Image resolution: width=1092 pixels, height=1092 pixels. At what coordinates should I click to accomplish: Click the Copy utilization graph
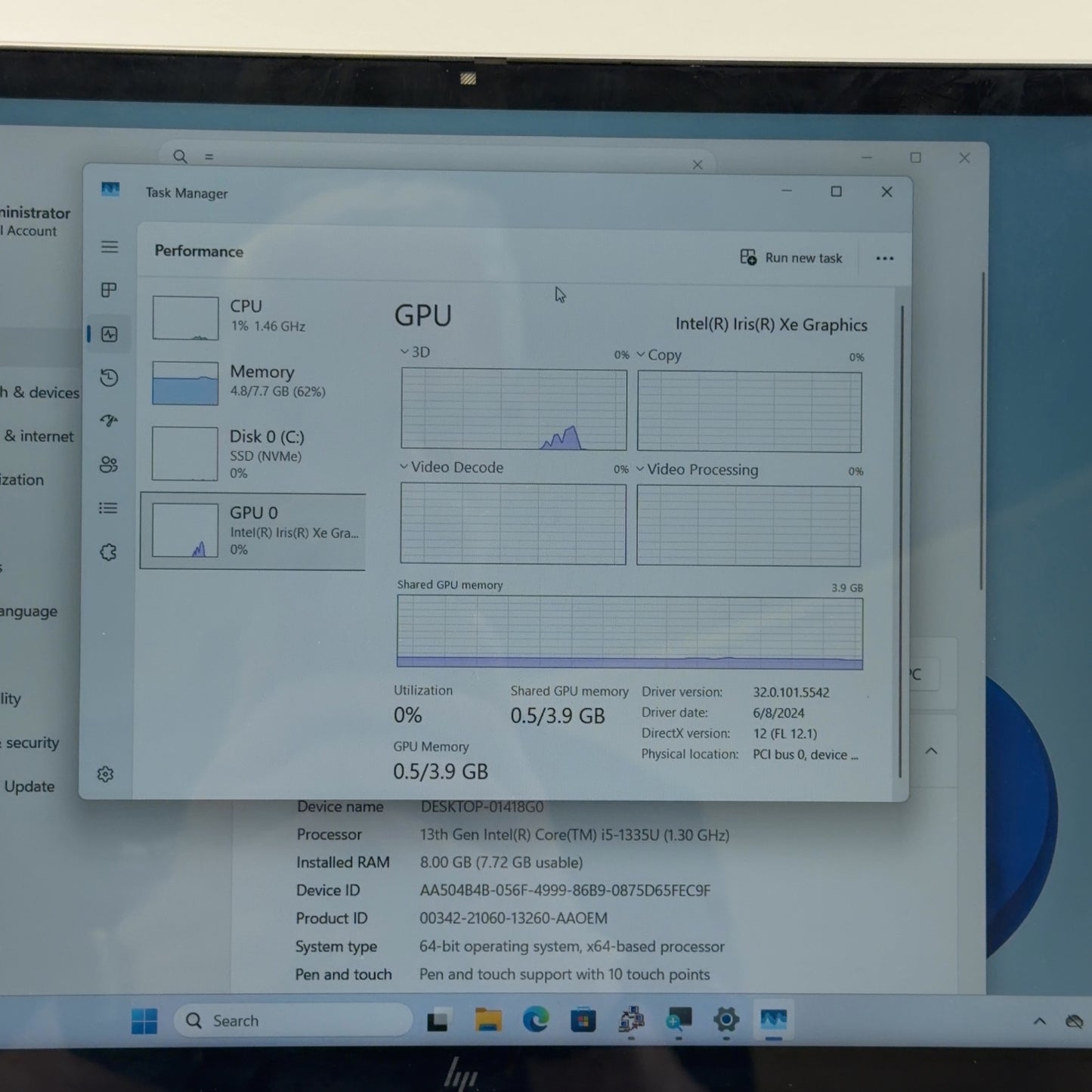749,412
